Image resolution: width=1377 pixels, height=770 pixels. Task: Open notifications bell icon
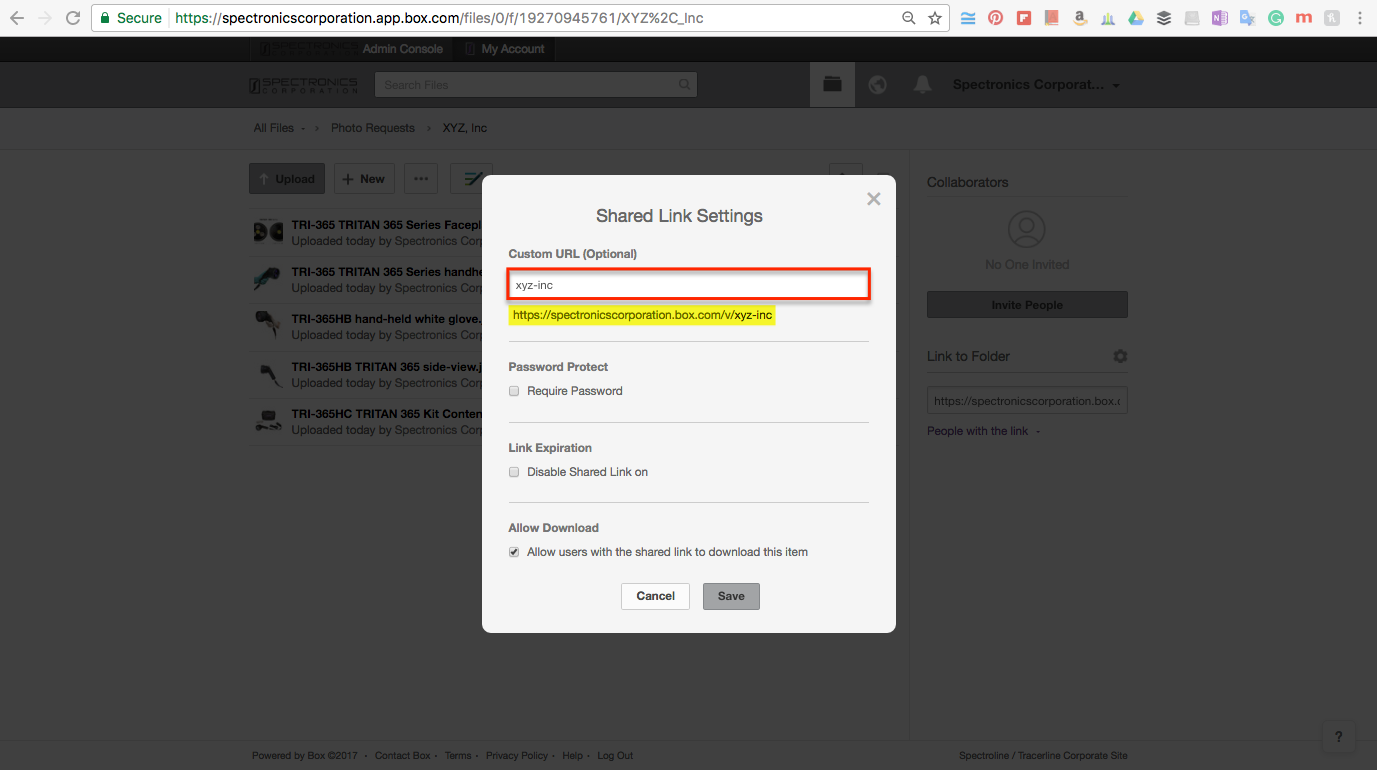[x=922, y=85]
